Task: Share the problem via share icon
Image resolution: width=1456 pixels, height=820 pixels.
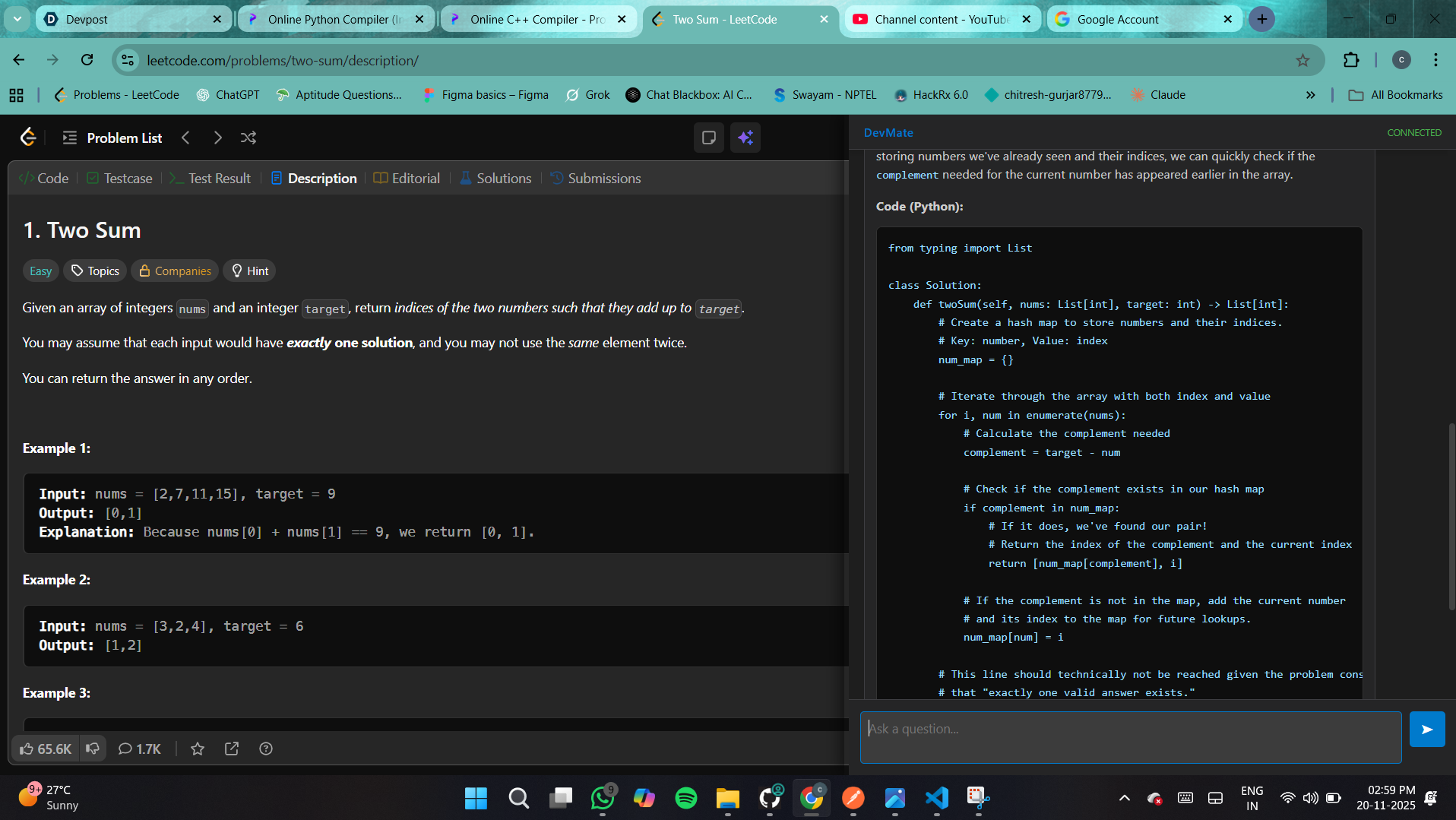Action: (232, 749)
